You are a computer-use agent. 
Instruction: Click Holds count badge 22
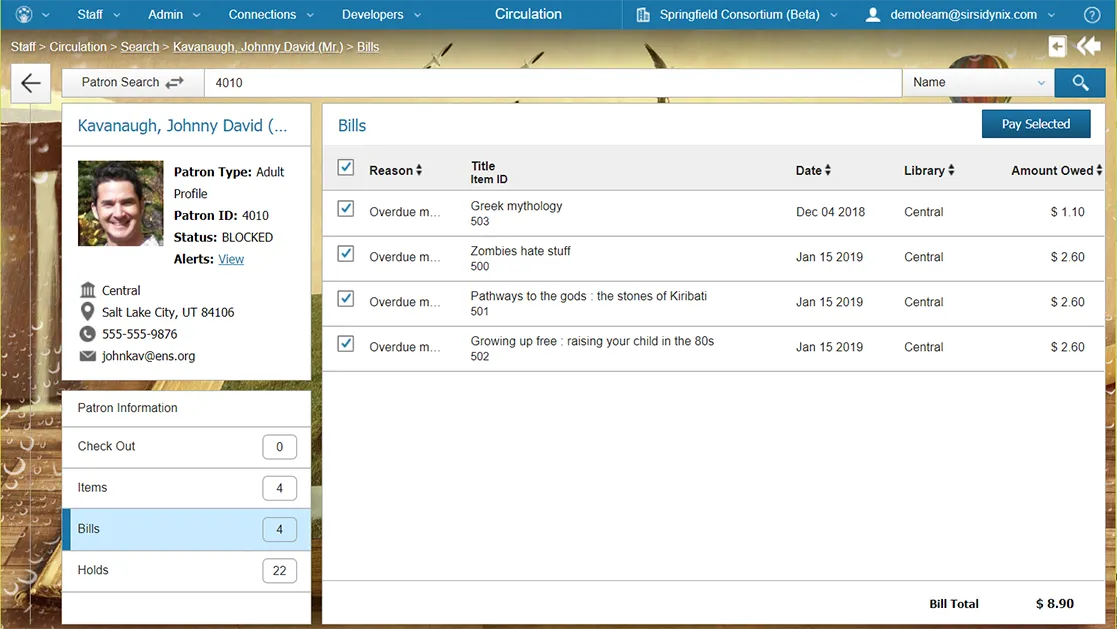(279, 571)
